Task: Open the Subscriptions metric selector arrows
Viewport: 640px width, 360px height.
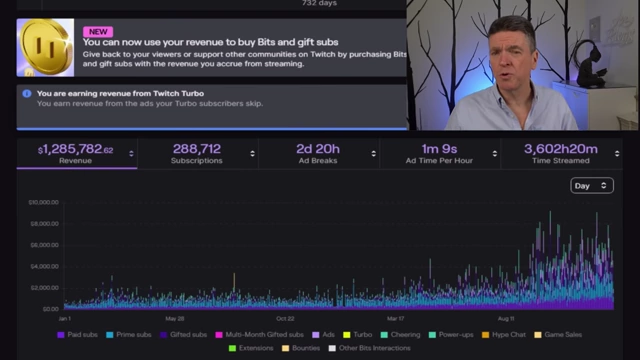Action: click(x=252, y=154)
